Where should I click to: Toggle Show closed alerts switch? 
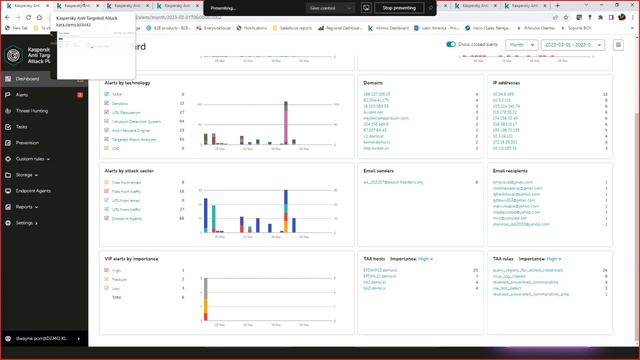click(x=451, y=44)
